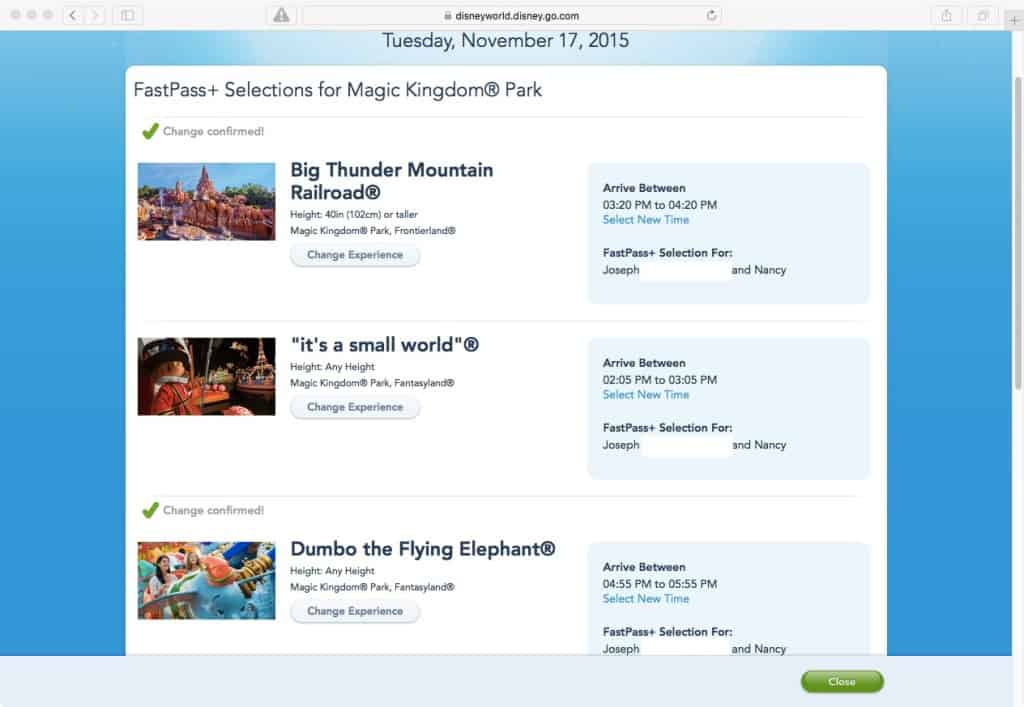Click "Magic Kingdom Park, Frontierland" location text

point(373,230)
